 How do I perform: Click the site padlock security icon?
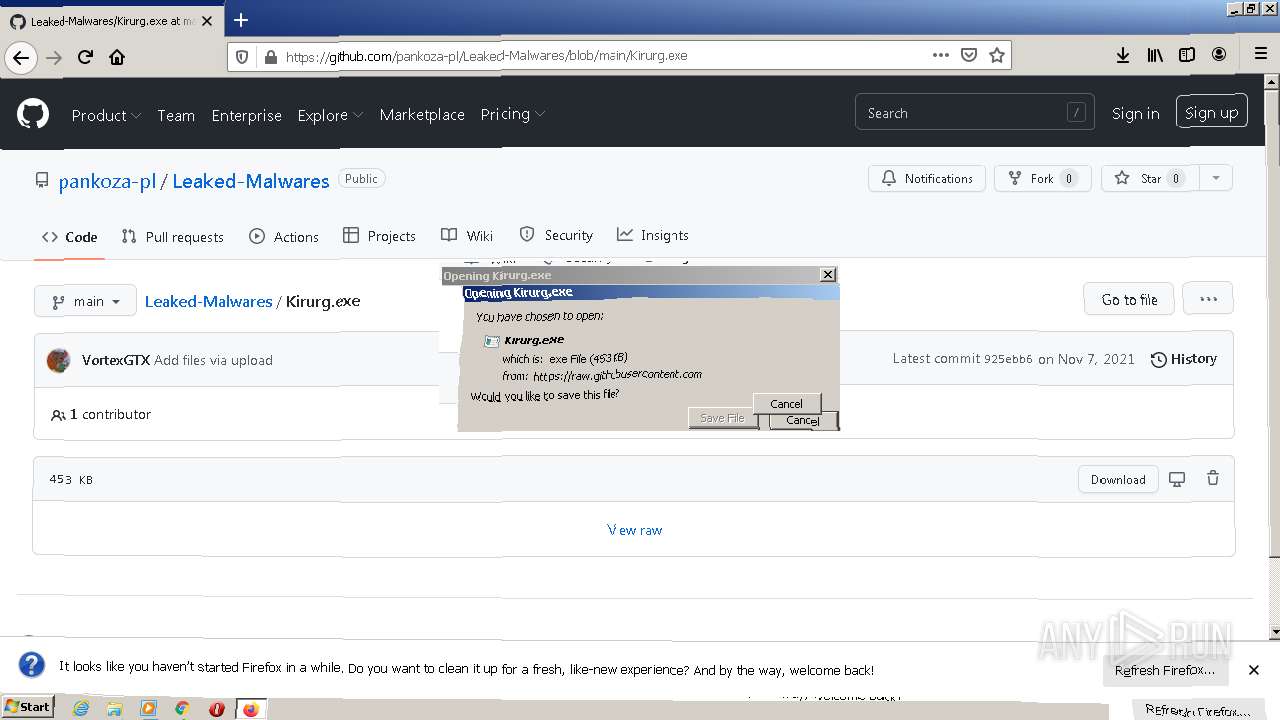[x=269, y=56]
